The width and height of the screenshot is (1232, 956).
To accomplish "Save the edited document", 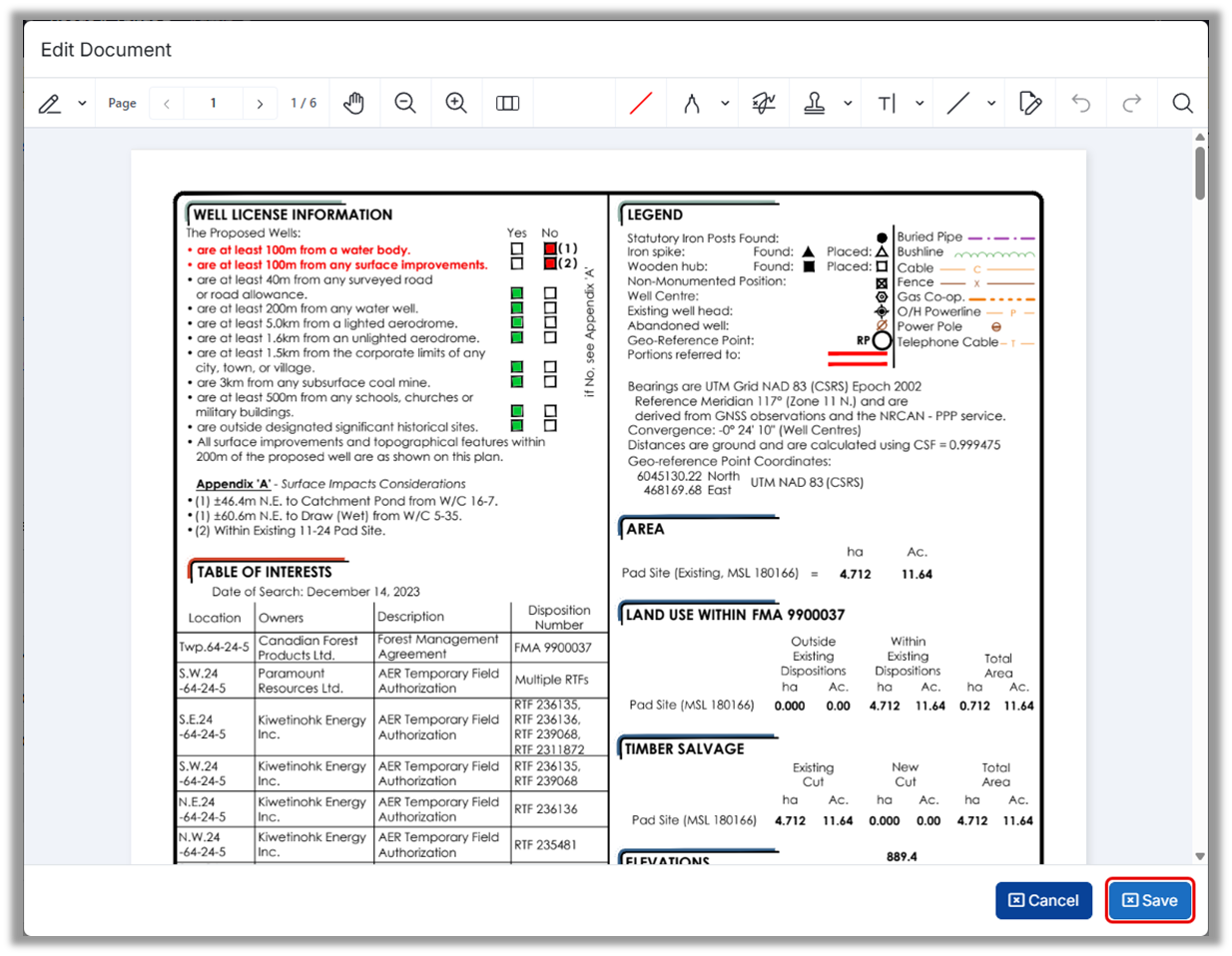I will [1149, 900].
